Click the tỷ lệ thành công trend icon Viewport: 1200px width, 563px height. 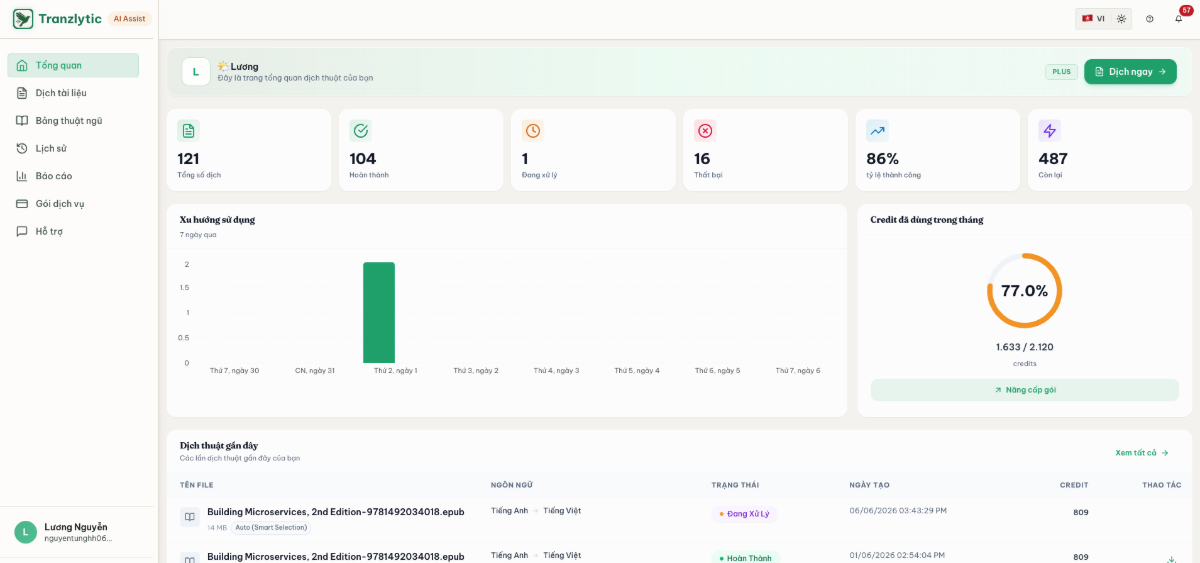coord(877,131)
